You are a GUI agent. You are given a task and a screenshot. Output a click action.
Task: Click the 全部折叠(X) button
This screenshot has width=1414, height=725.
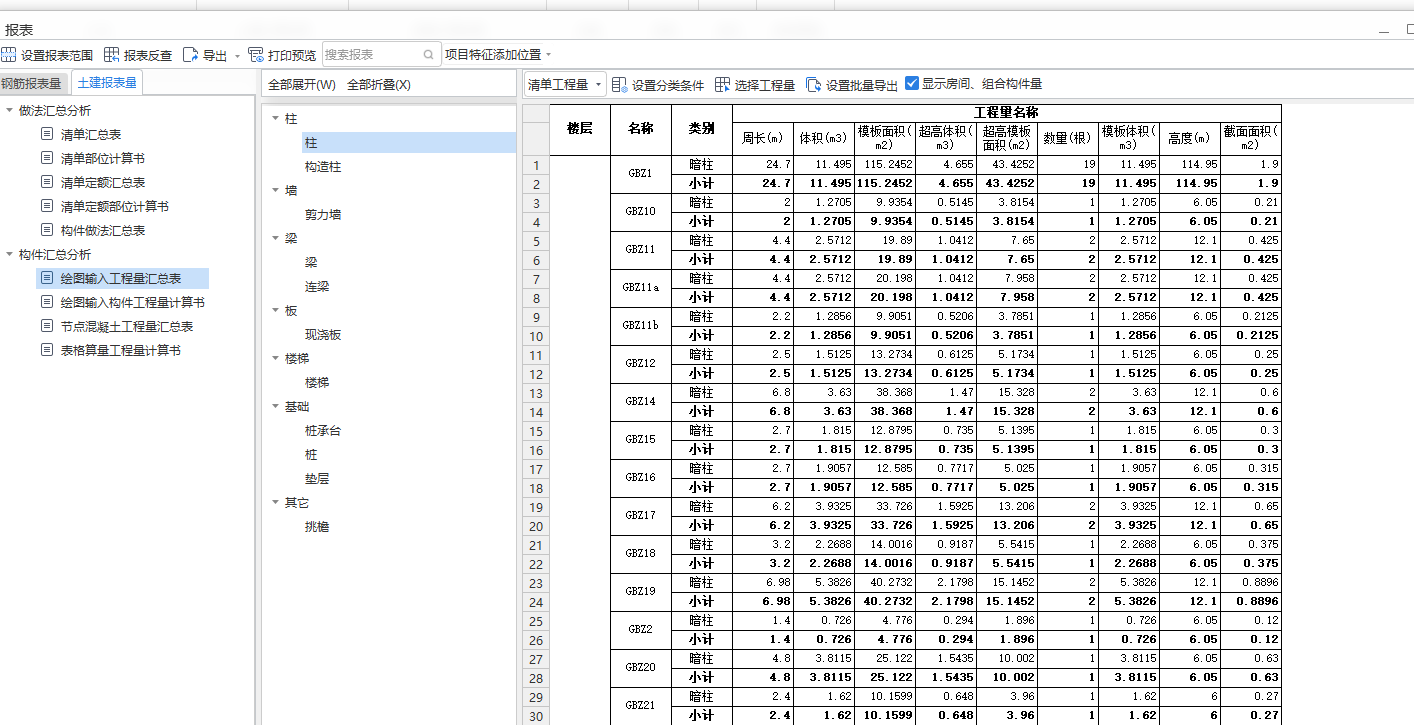tap(379, 84)
